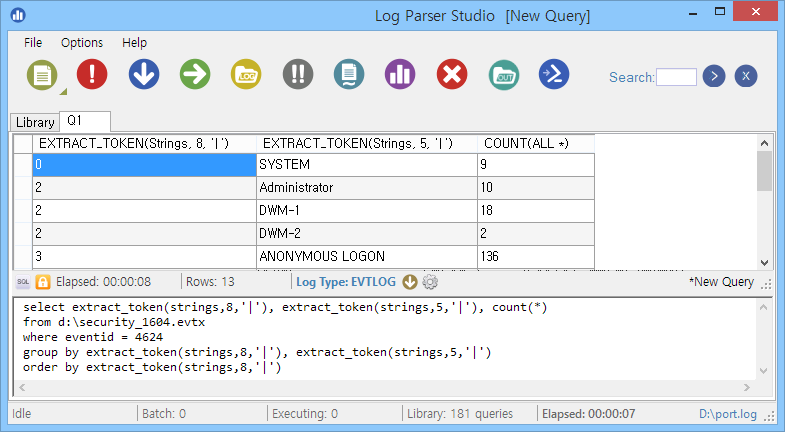Click query editor scroll down arrow
Image resolution: width=785 pixels, height=432 pixels.
tap(763, 371)
